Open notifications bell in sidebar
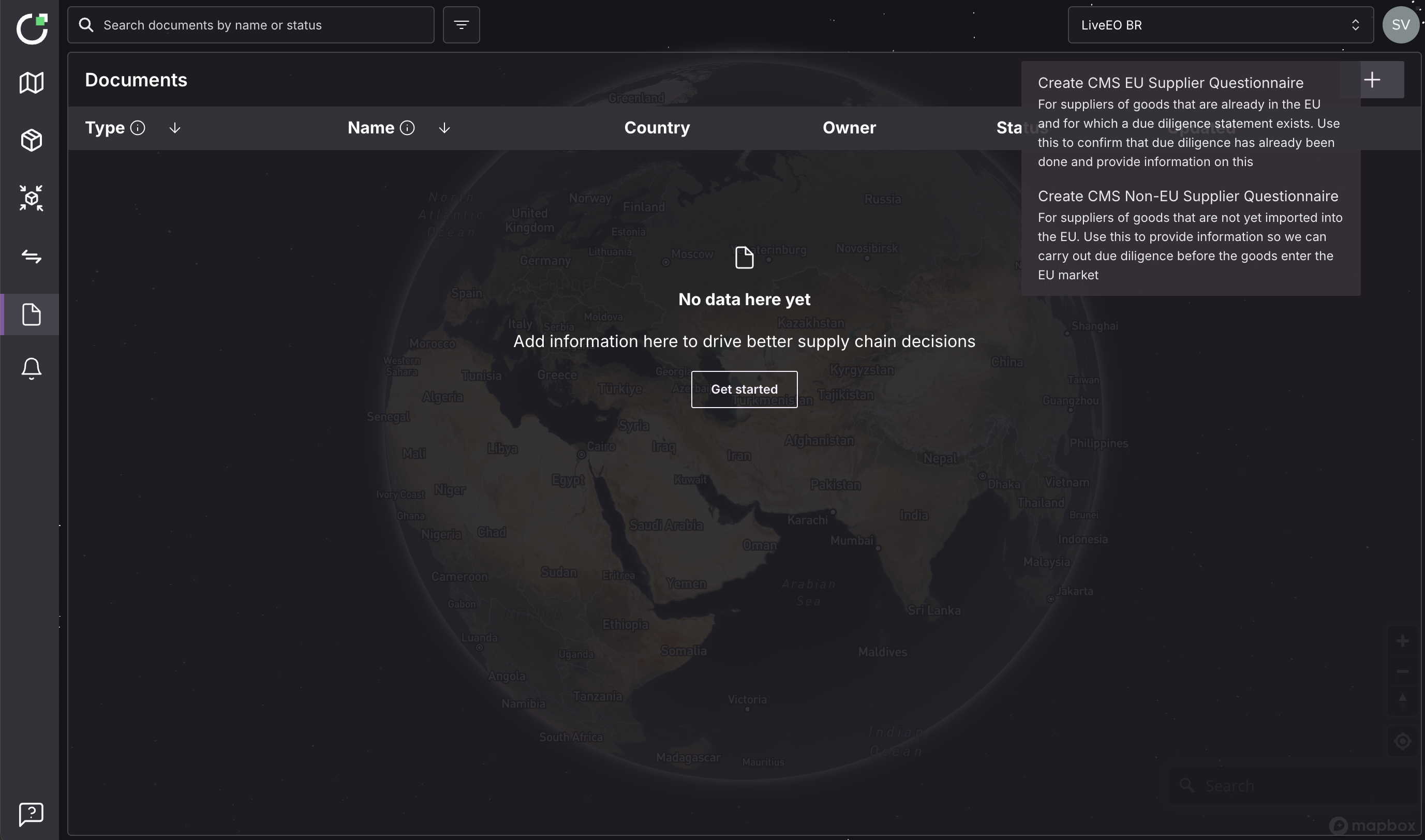 pos(31,368)
